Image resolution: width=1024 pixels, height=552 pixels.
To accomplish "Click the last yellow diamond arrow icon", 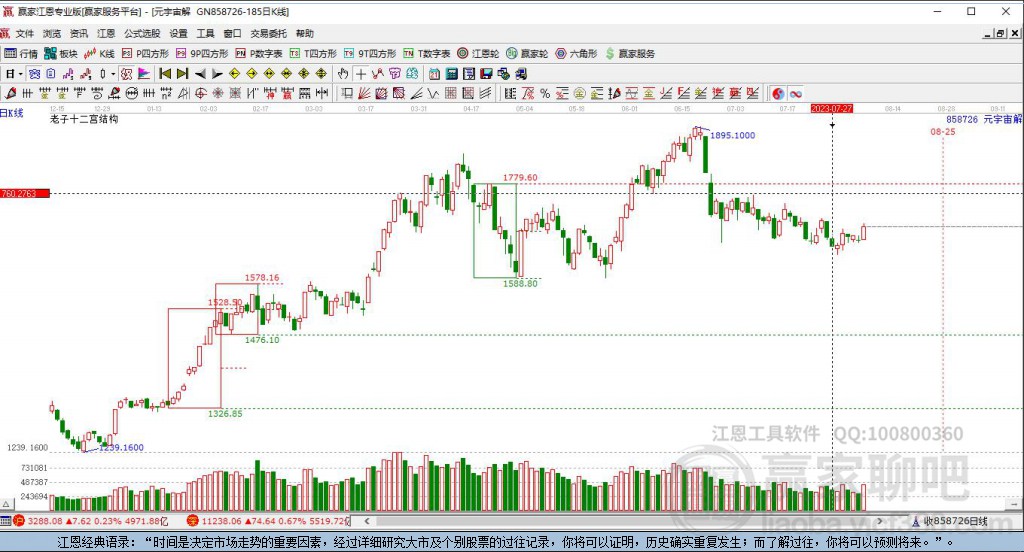I will pos(321,74).
